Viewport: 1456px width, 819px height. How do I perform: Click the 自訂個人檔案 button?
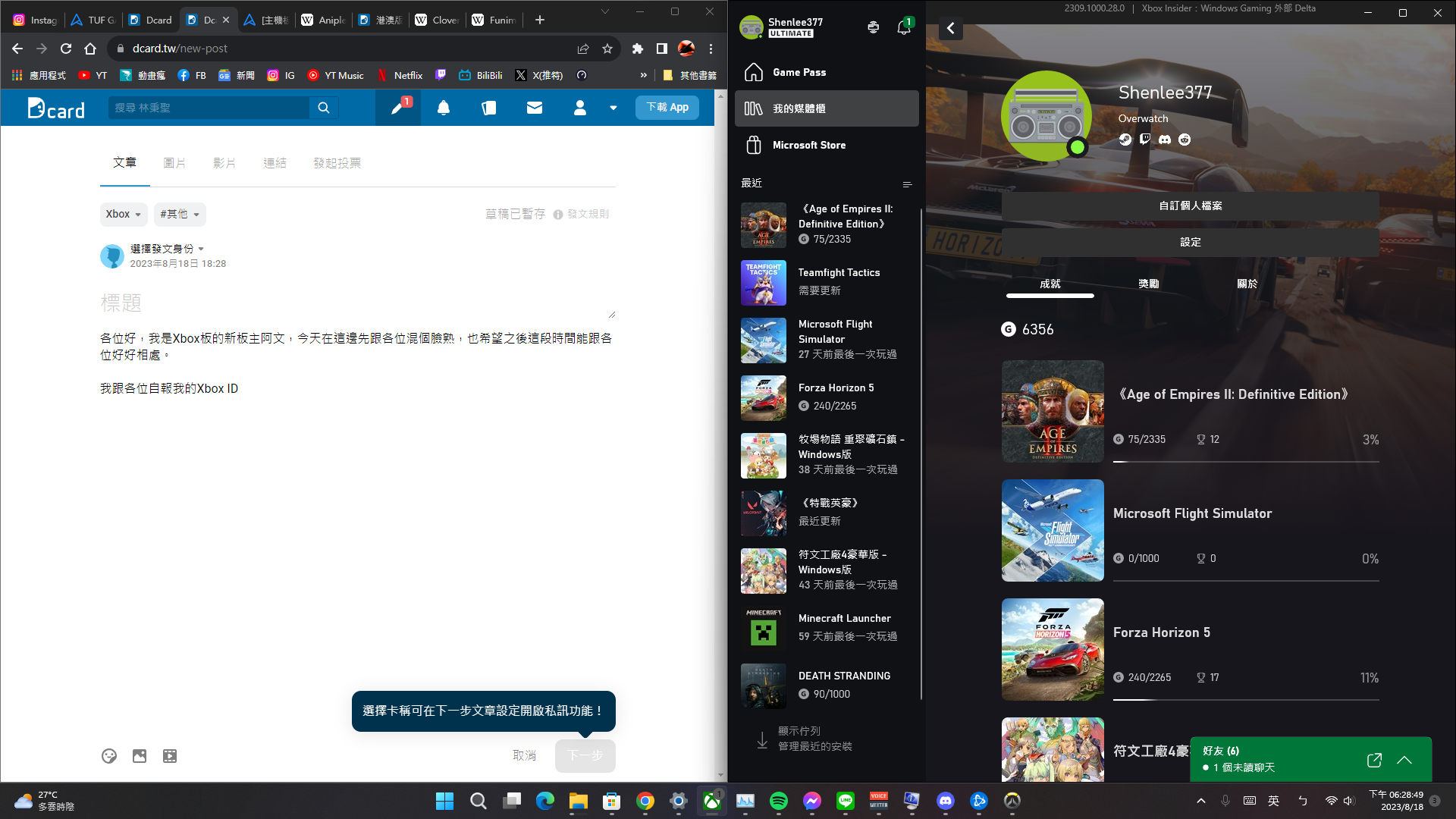coord(1190,206)
